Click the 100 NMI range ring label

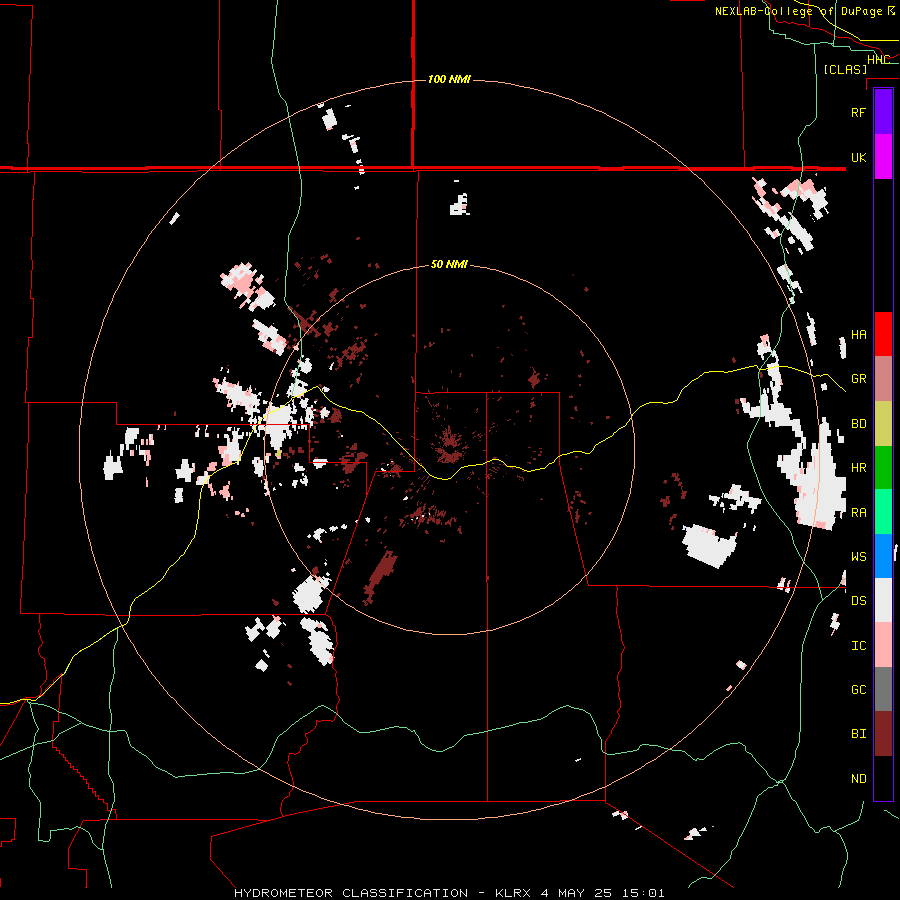tap(449, 79)
